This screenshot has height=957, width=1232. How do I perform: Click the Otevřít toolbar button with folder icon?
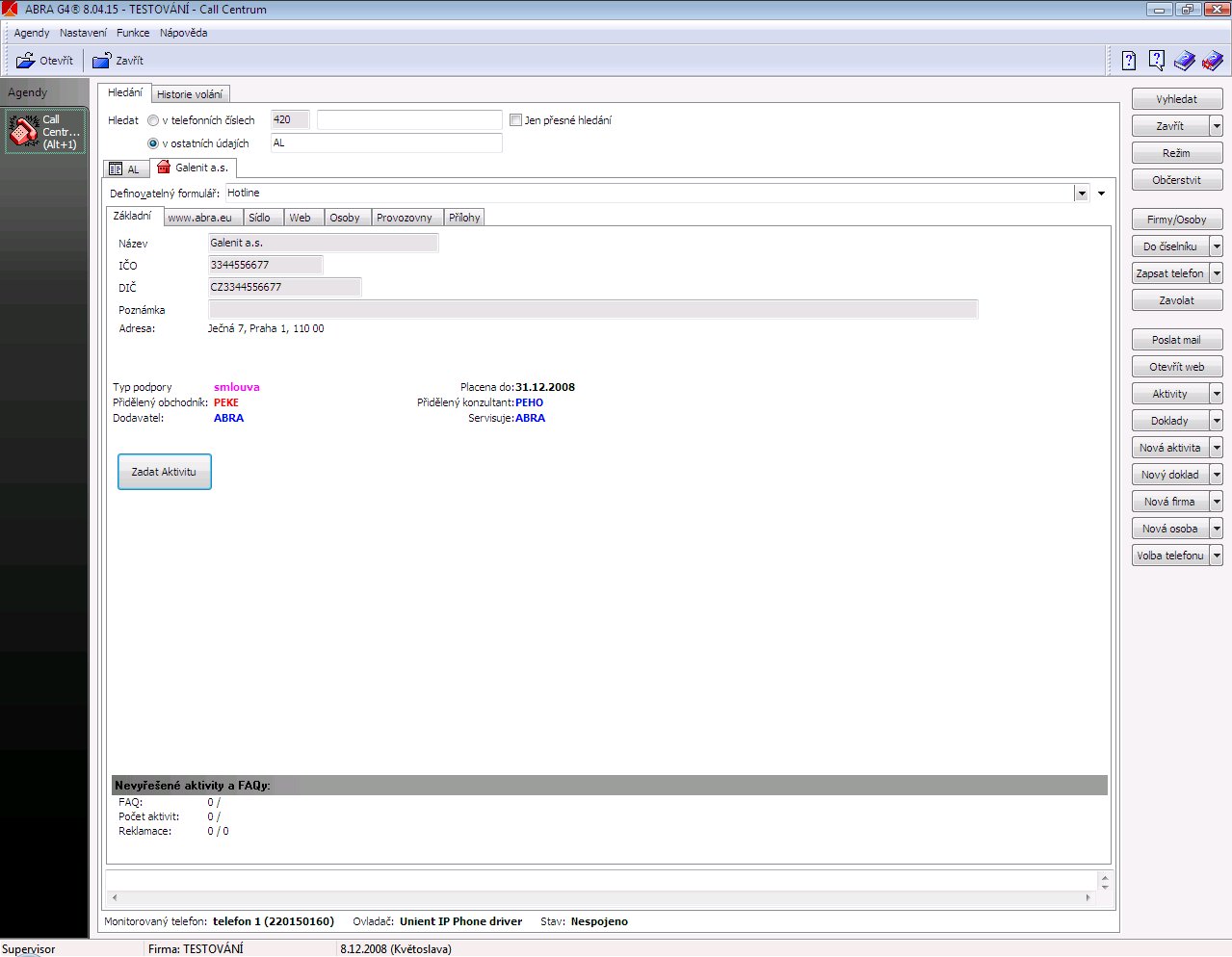(x=44, y=61)
